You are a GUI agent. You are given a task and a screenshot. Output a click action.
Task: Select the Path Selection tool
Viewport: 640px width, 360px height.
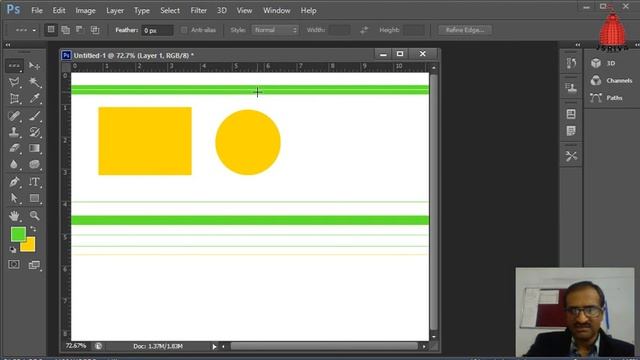tap(14, 198)
